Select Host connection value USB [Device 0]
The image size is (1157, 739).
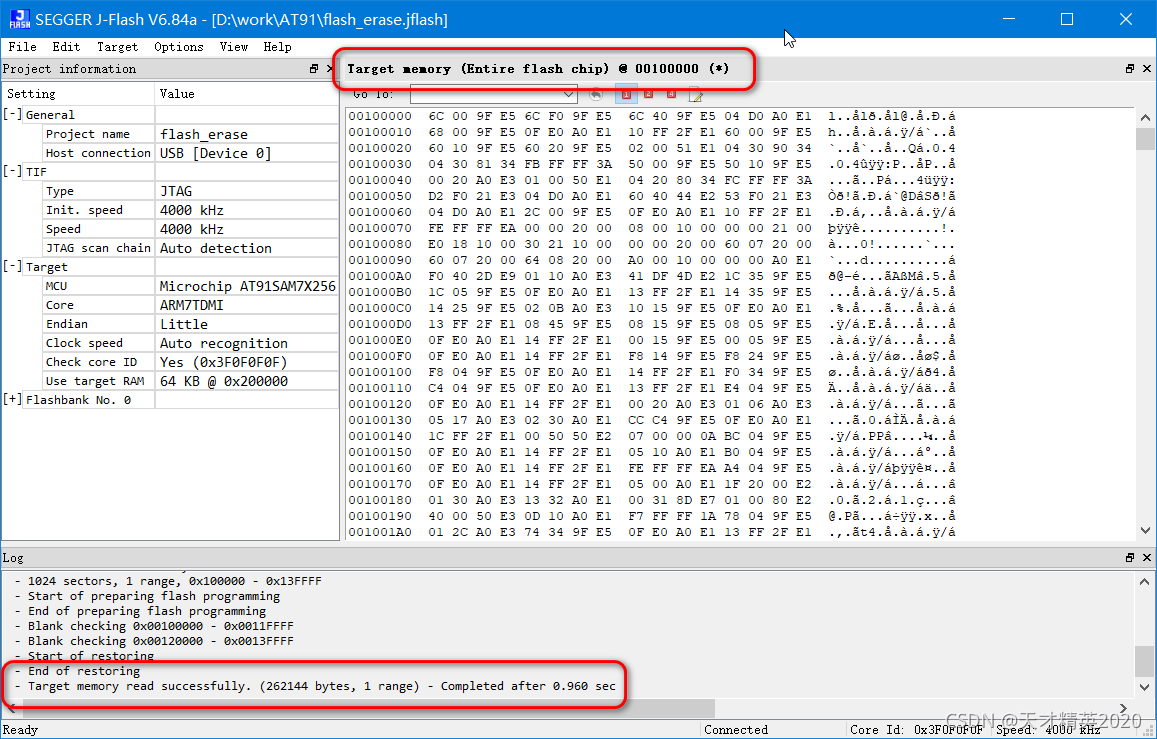[x=215, y=153]
